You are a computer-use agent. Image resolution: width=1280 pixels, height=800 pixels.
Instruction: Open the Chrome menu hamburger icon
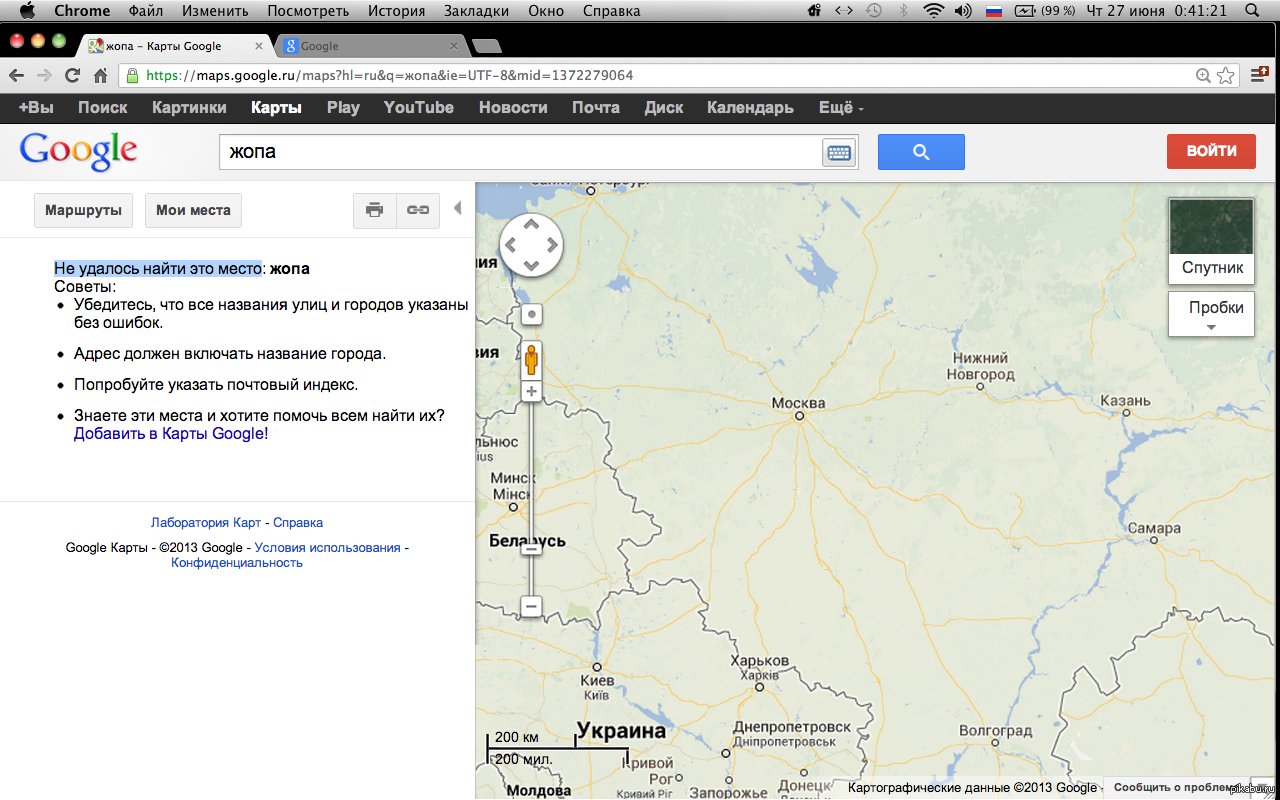coord(1260,75)
